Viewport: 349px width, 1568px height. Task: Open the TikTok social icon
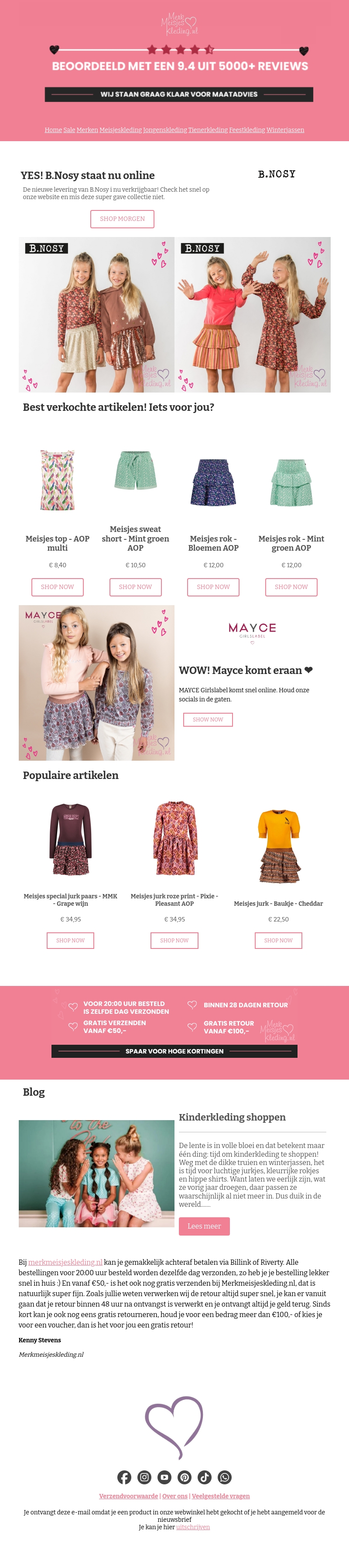click(x=205, y=1477)
